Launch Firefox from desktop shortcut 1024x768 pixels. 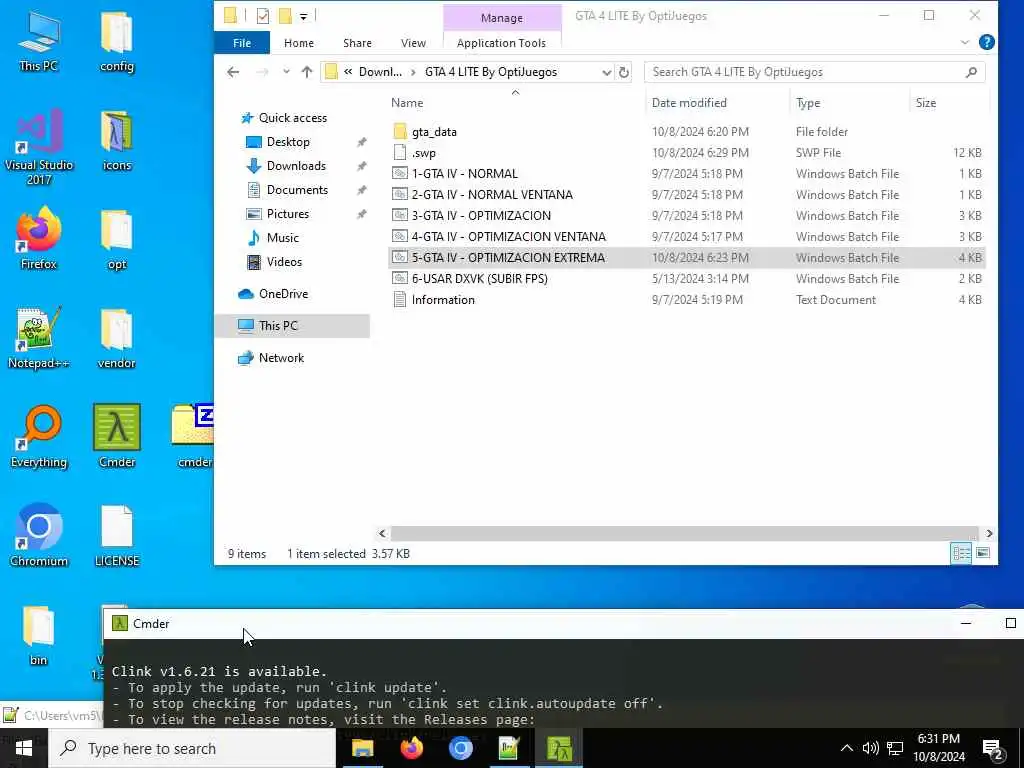(39, 238)
